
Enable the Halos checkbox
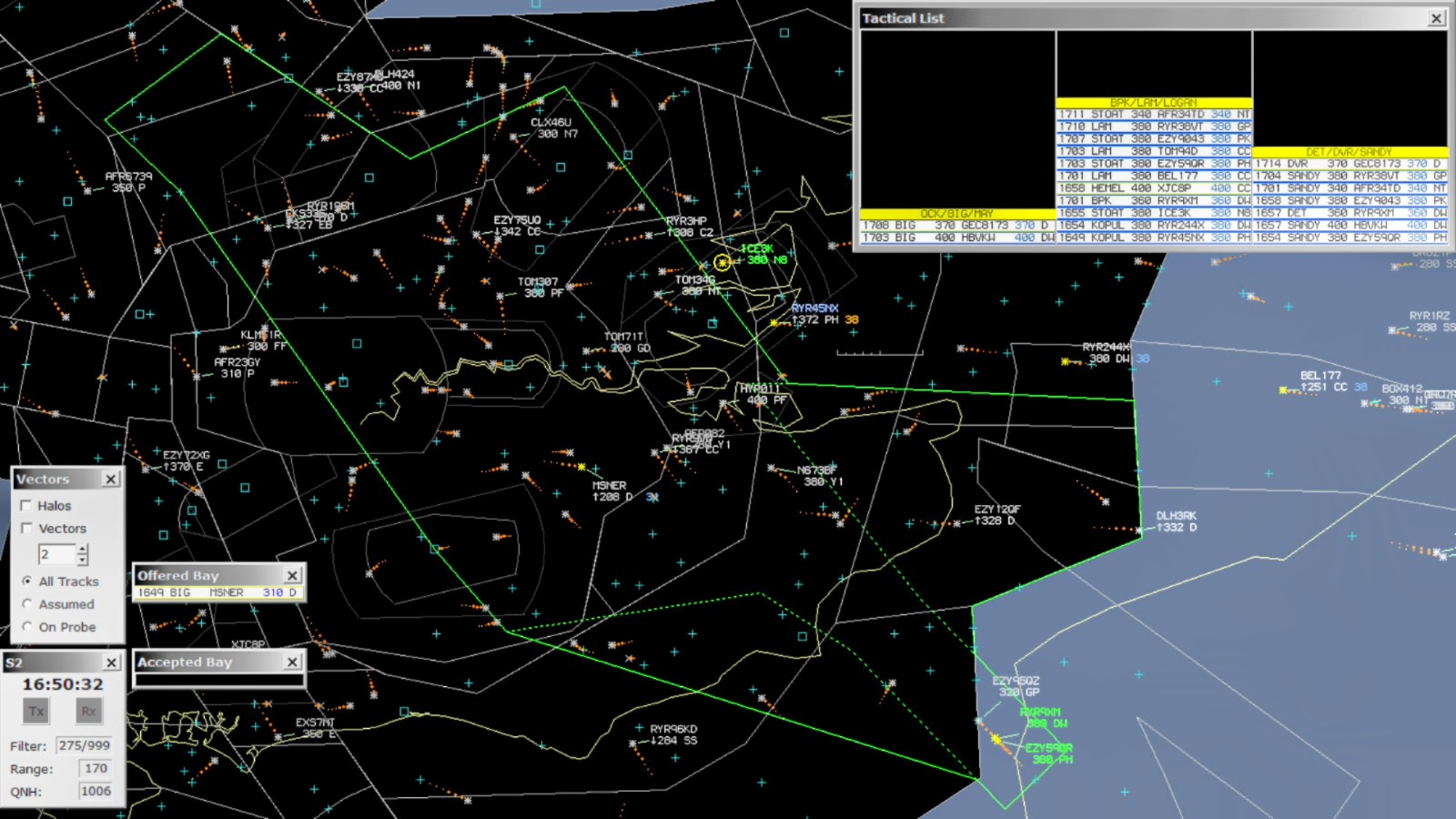(26, 506)
